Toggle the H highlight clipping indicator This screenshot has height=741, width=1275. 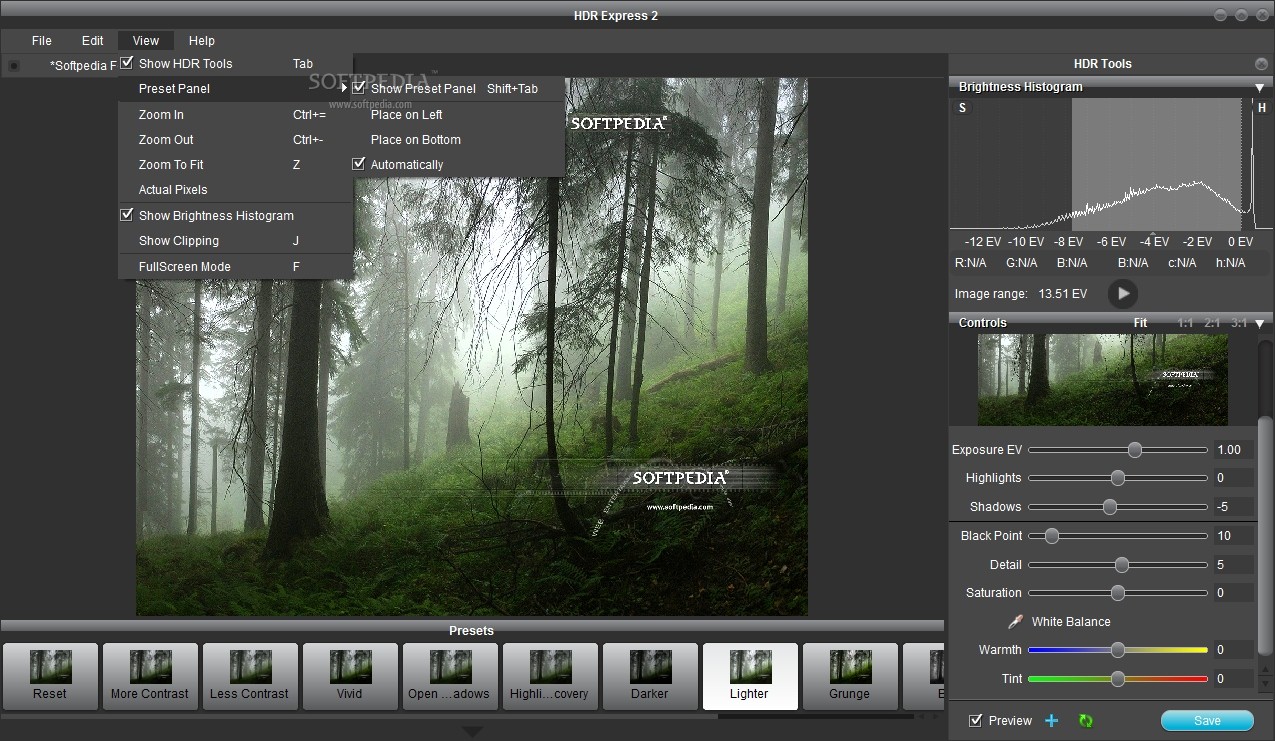1261,108
